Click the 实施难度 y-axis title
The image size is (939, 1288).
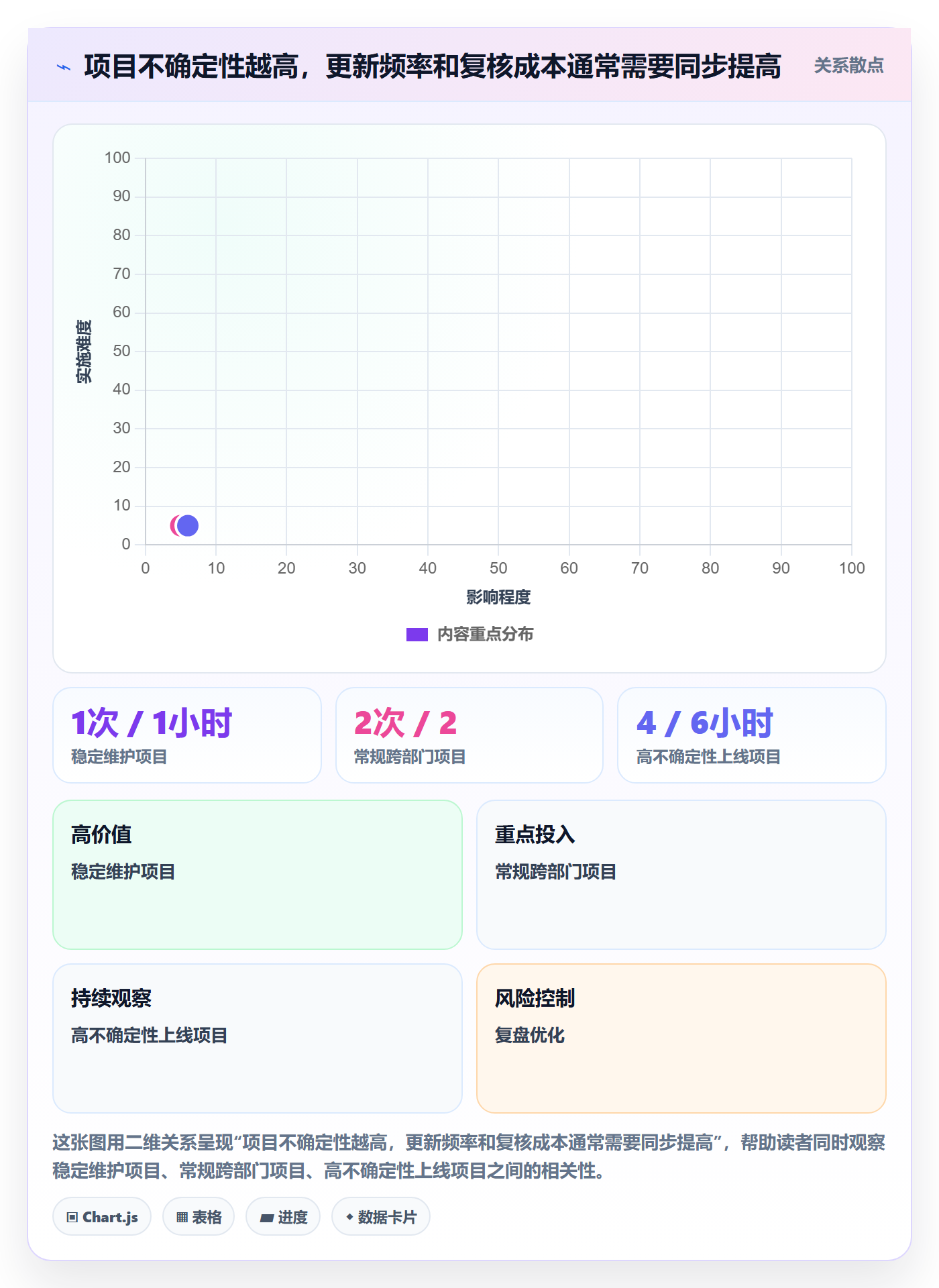[84, 352]
